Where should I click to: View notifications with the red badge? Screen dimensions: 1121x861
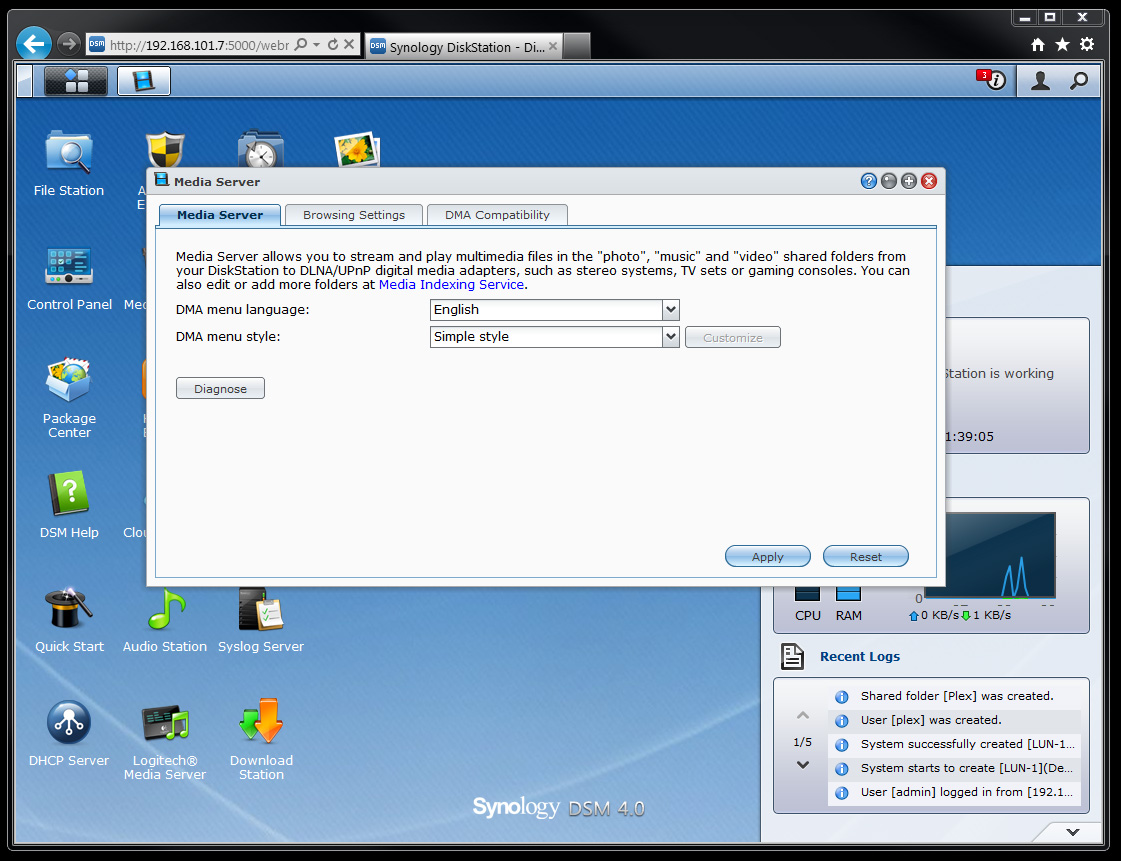[992, 79]
